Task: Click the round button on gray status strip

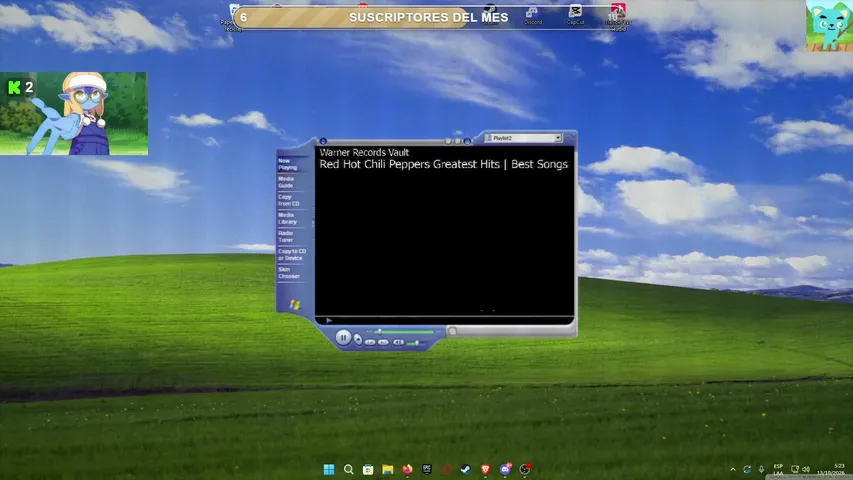Action: (x=452, y=331)
